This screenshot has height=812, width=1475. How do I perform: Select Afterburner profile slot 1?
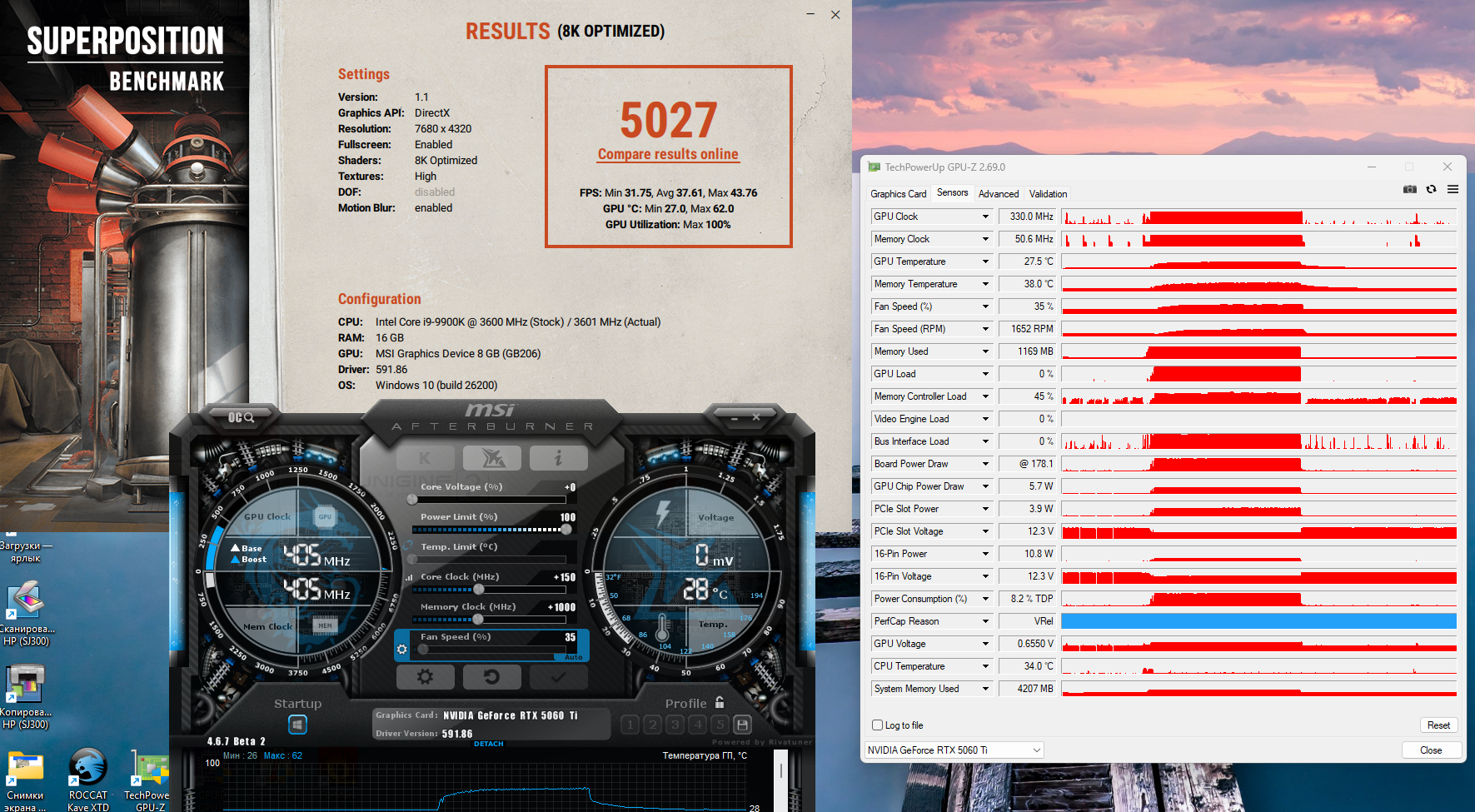click(x=630, y=725)
